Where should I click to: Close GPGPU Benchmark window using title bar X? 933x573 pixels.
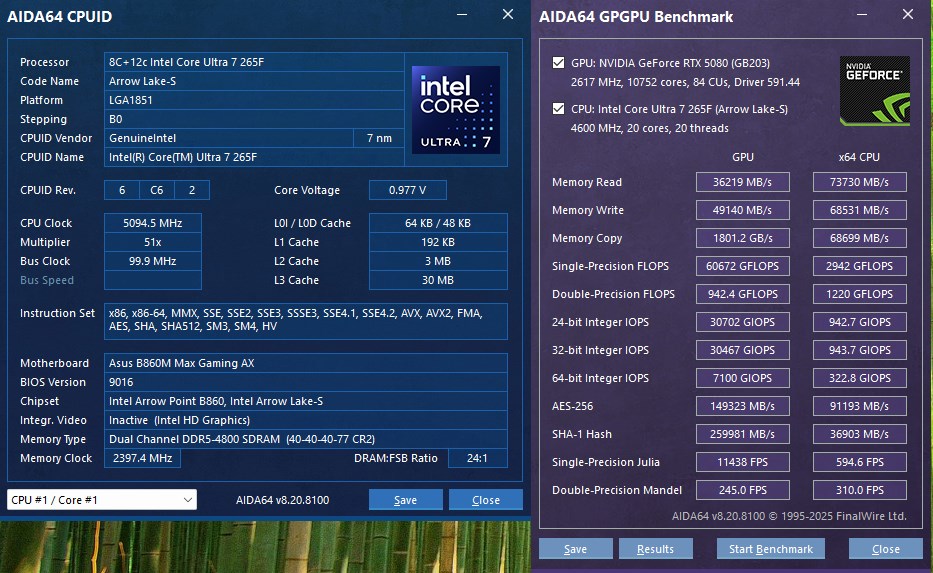pyautogui.click(x=907, y=15)
